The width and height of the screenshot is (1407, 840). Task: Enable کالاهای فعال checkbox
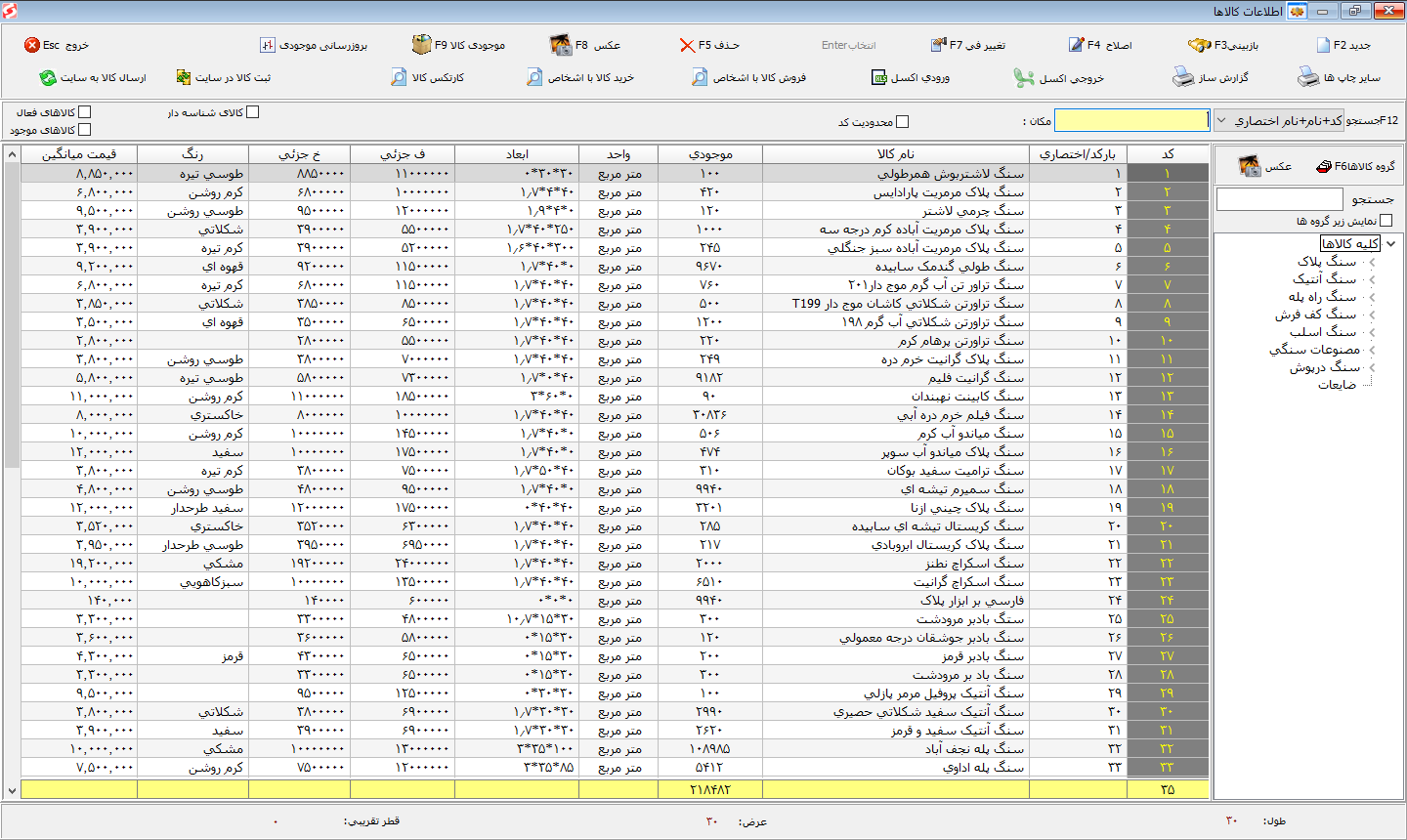coord(84,112)
